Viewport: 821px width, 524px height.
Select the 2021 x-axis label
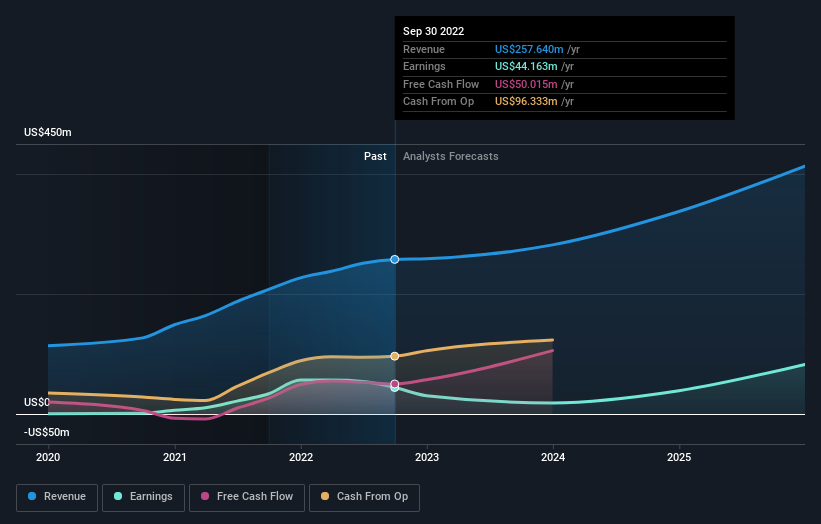click(174, 458)
